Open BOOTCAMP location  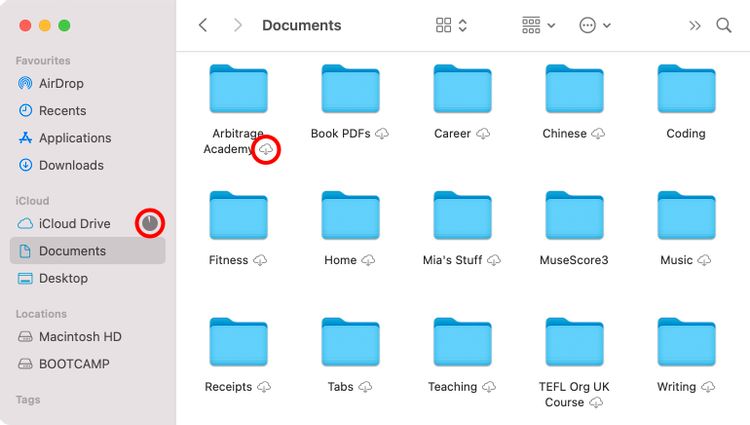(x=87, y=364)
